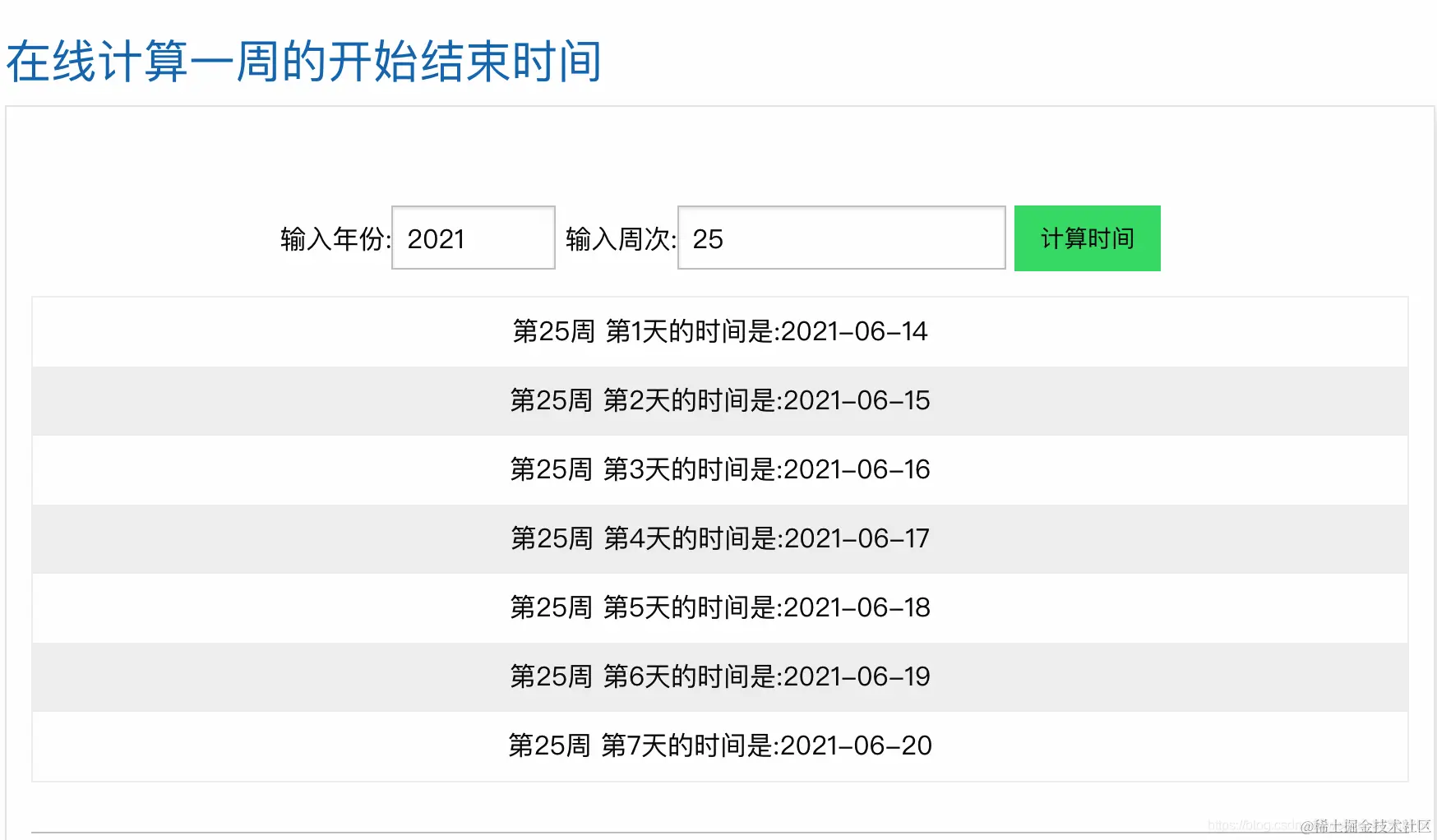The height and width of the screenshot is (840, 1437).
Task: Select the row showing 第7天的时间是:2021-06-20
Action: click(x=719, y=745)
